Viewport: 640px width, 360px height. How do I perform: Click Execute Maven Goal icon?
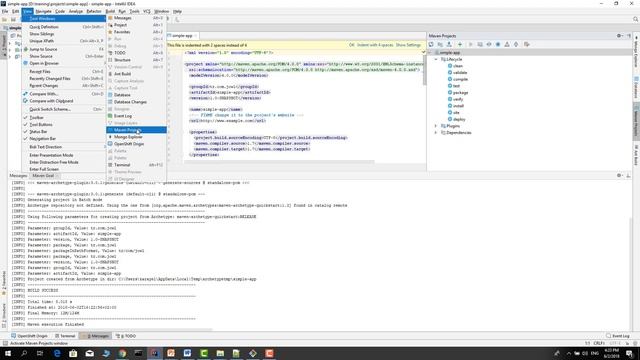point(480,44)
